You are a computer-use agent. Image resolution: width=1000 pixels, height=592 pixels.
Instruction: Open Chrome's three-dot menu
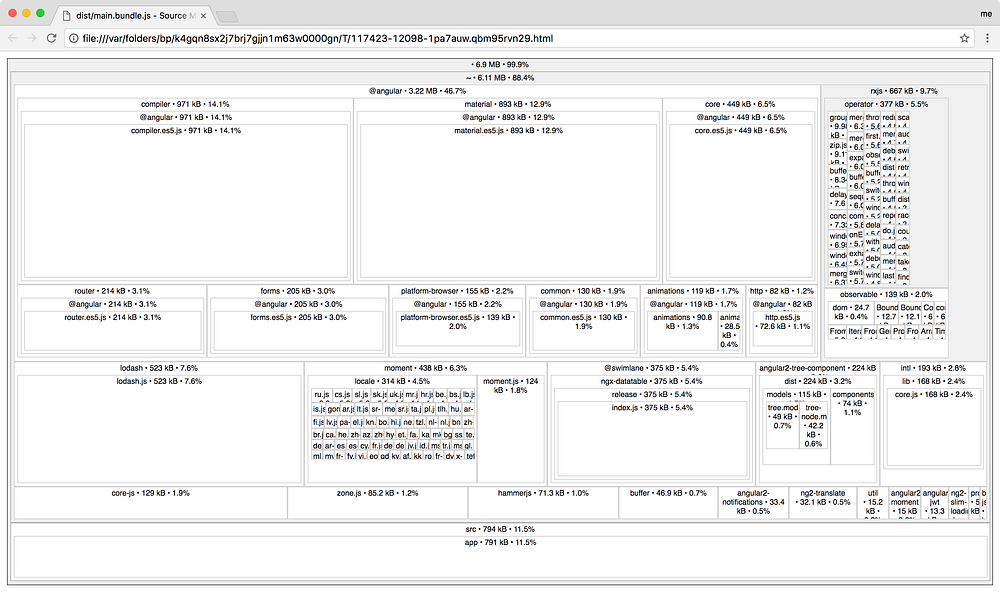coord(987,38)
